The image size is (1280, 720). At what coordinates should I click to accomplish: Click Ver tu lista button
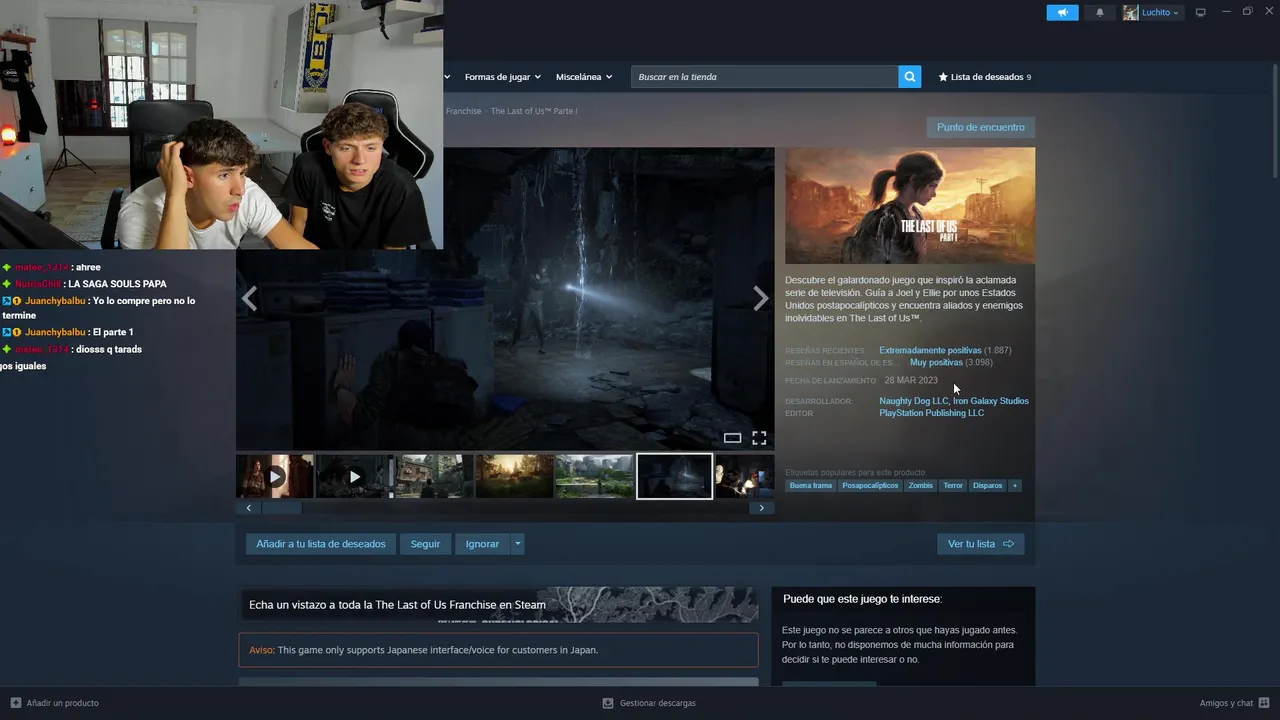point(980,544)
